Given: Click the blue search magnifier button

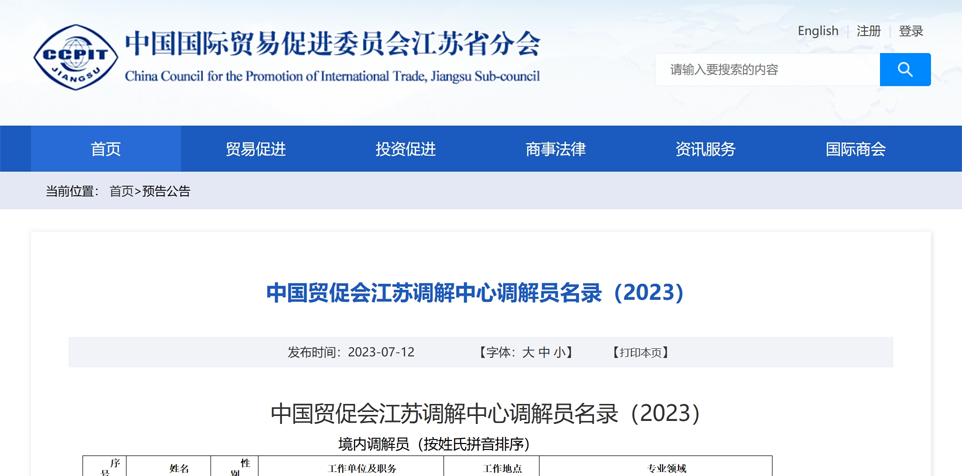Looking at the screenshot, I should coord(905,69).
